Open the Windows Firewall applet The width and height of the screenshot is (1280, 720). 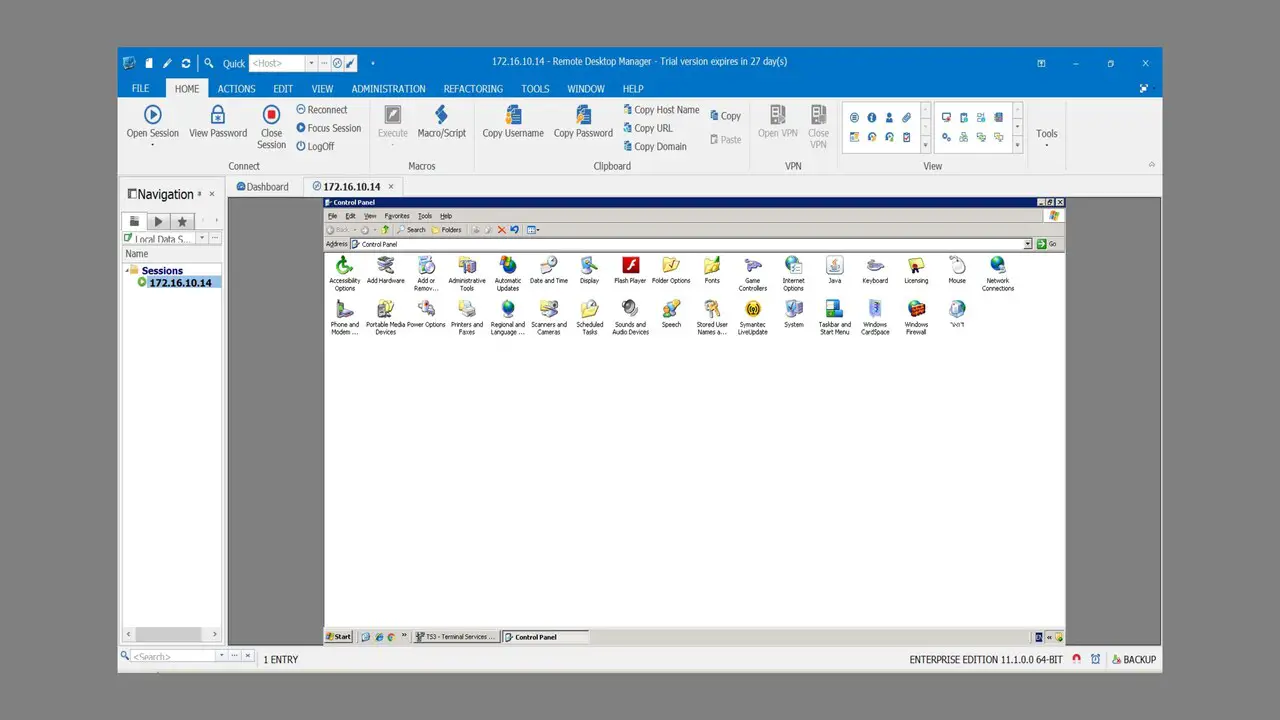click(916, 317)
